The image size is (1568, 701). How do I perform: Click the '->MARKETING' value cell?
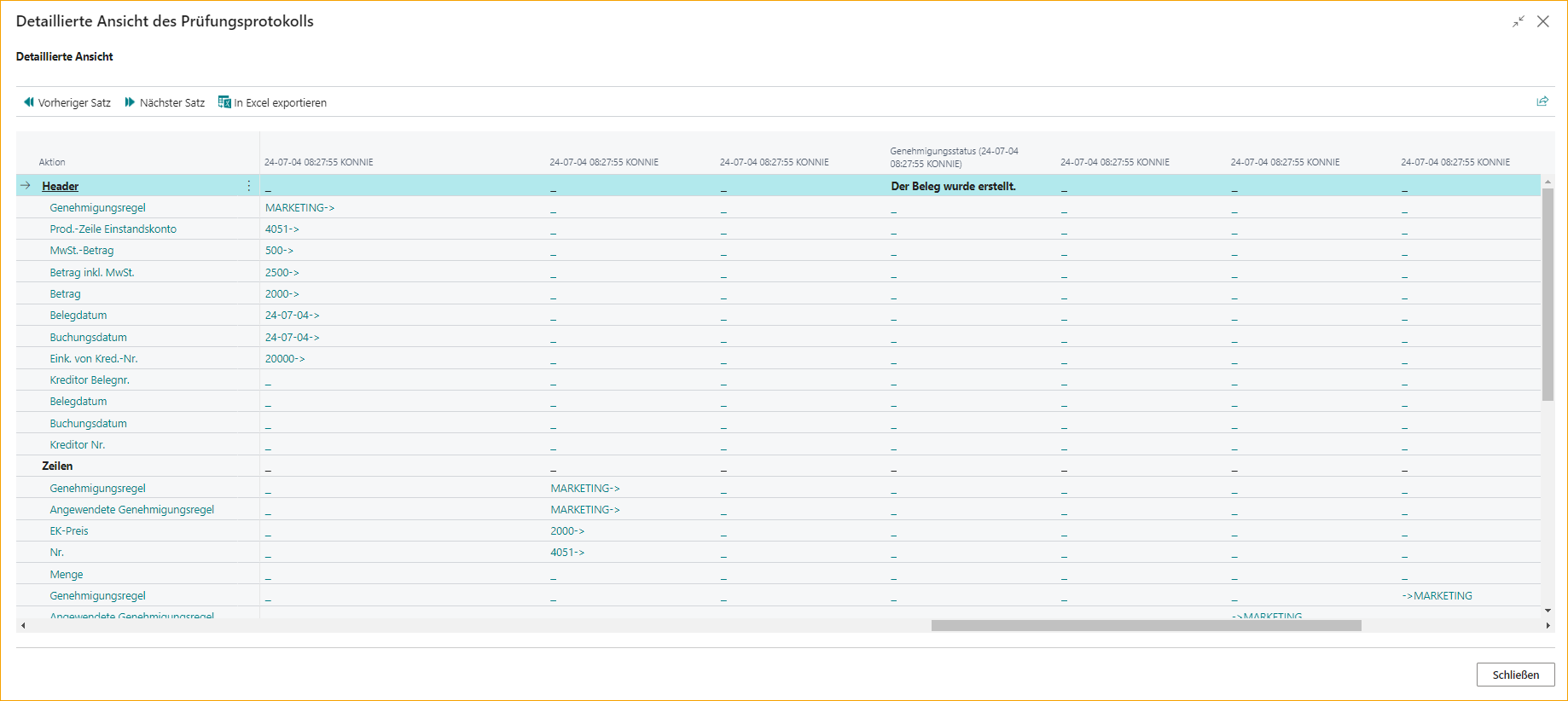1437,595
